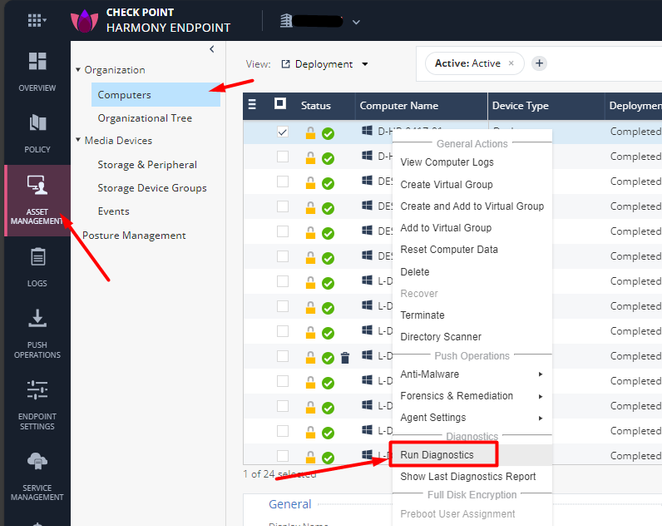Viewport: 662px width, 526px height.
Task: Click the plus icon to add filter
Action: coord(539,63)
